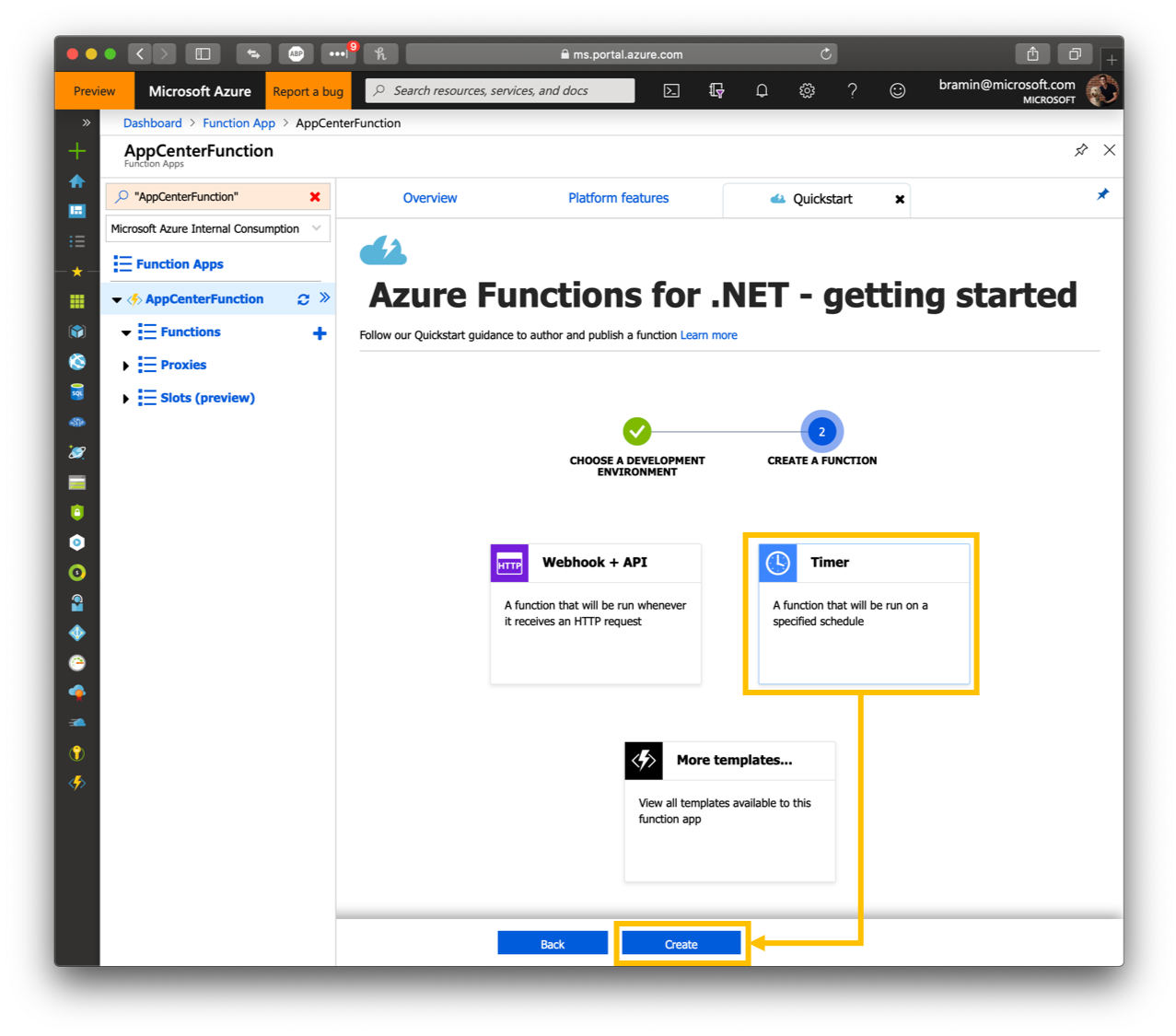
Task: Select Functions in the tree
Action: (x=191, y=332)
